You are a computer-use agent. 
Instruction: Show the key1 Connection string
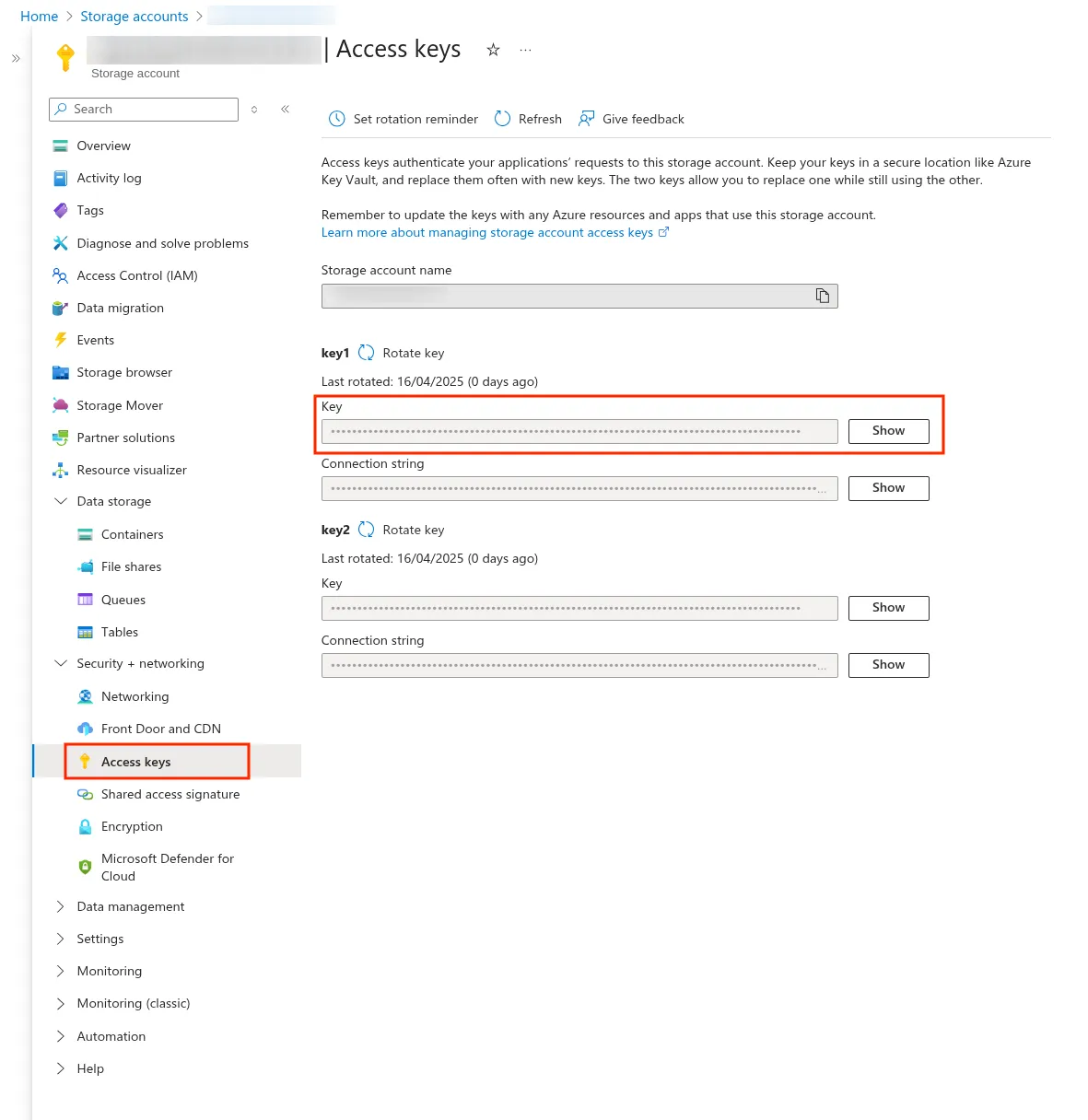click(x=888, y=488)
